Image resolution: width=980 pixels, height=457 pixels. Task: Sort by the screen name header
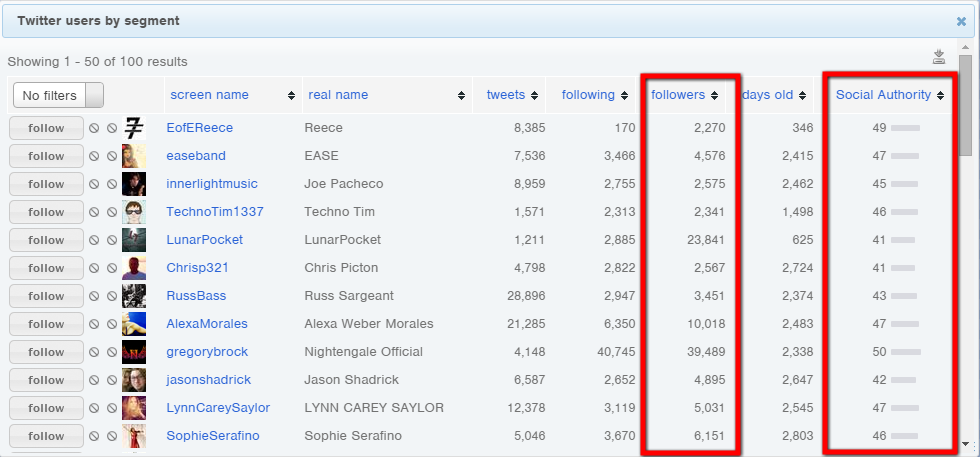tap(209, 95)
